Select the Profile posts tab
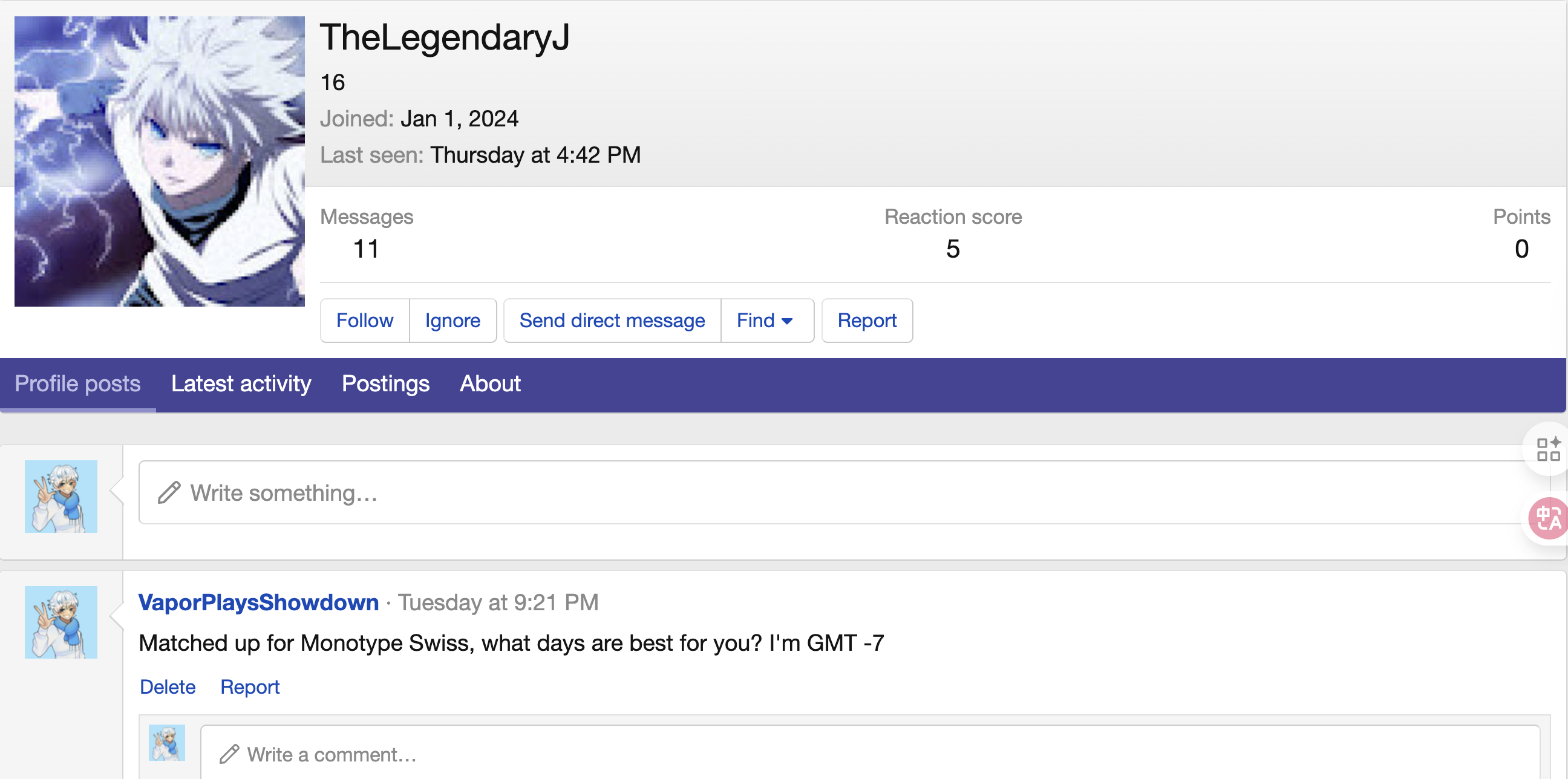Screen dimensions: 1568x779 click(78, 384)
